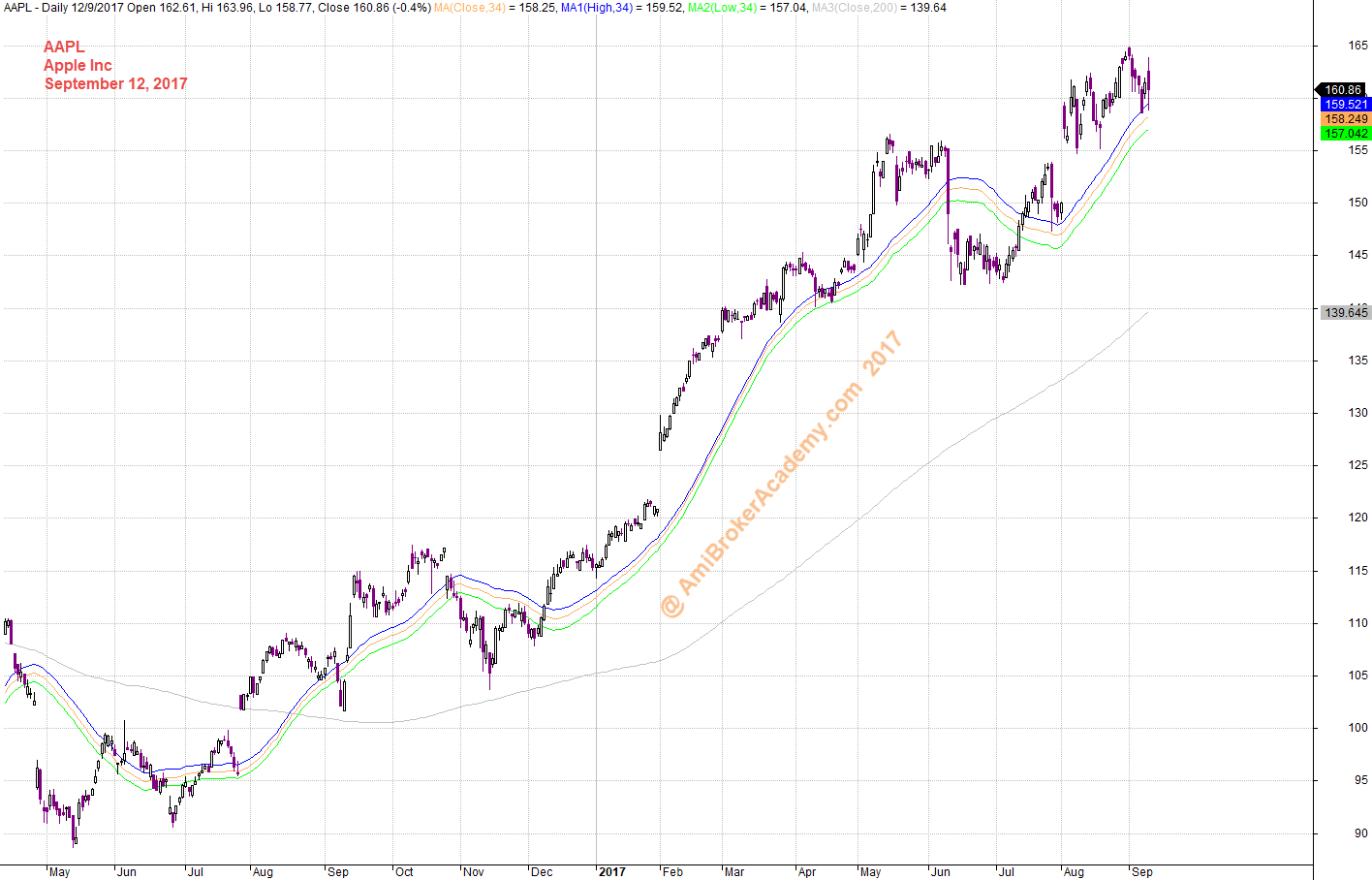Viewport: 1372px width, 880px height.
Task: Click the Aug label near right of time axis
Action: pyautogui.click(x=1074, y=872)
